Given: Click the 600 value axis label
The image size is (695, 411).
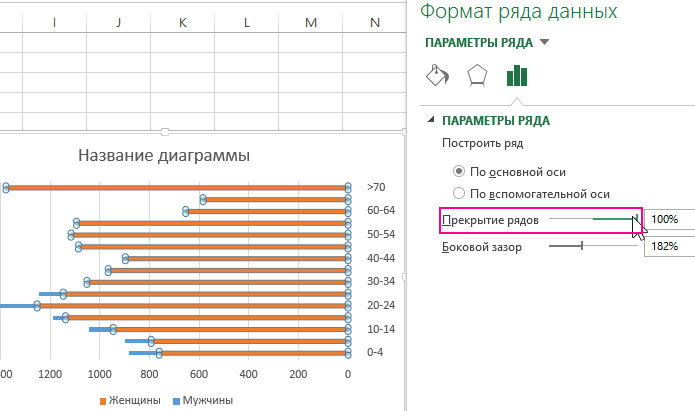Looking at the screenshot, I should point(199,374).
